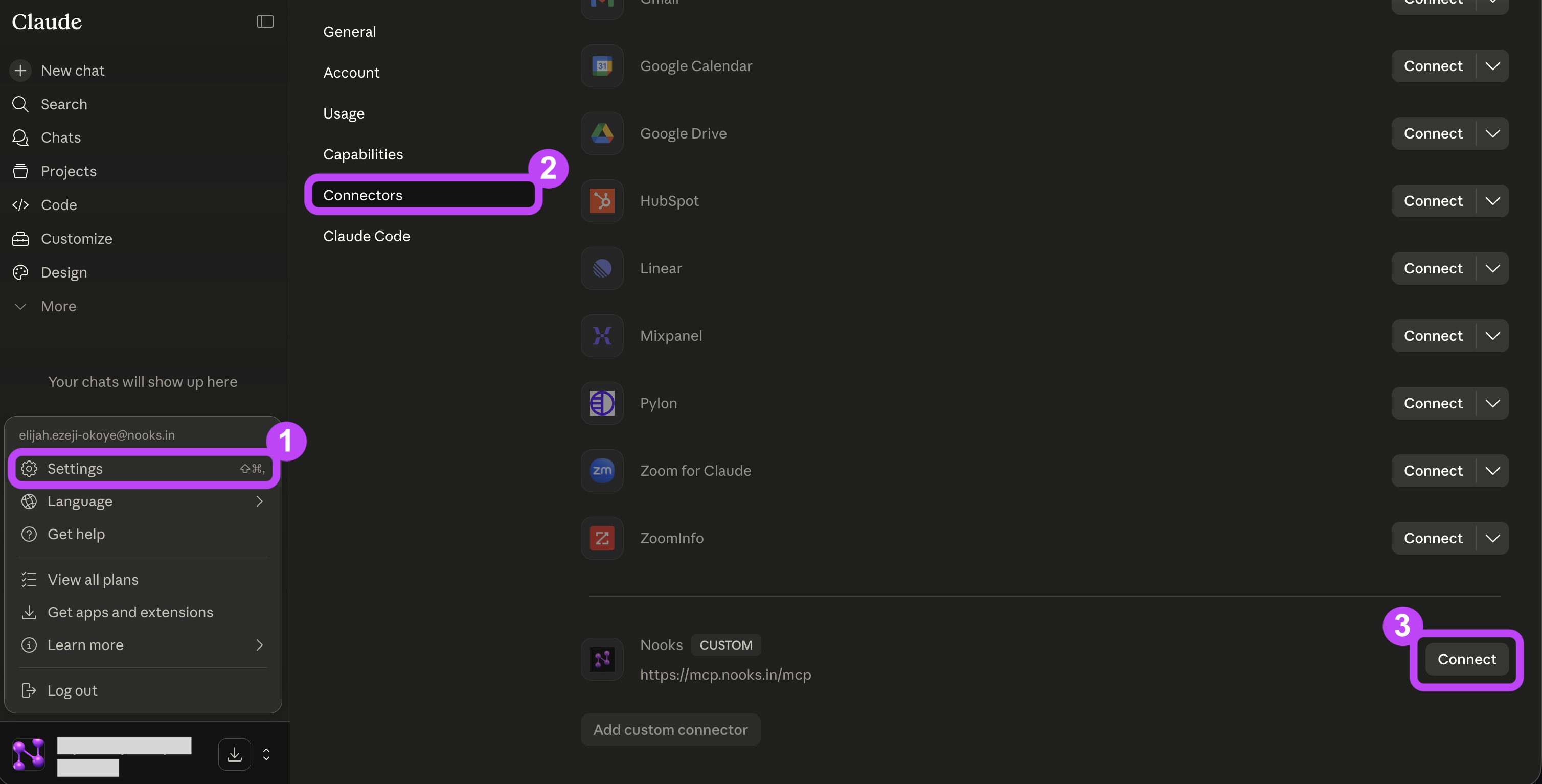The height and width of the screenshot is (784, 1542).
Task: Connect HubSpot
Action: click(x=1433, y=201)
